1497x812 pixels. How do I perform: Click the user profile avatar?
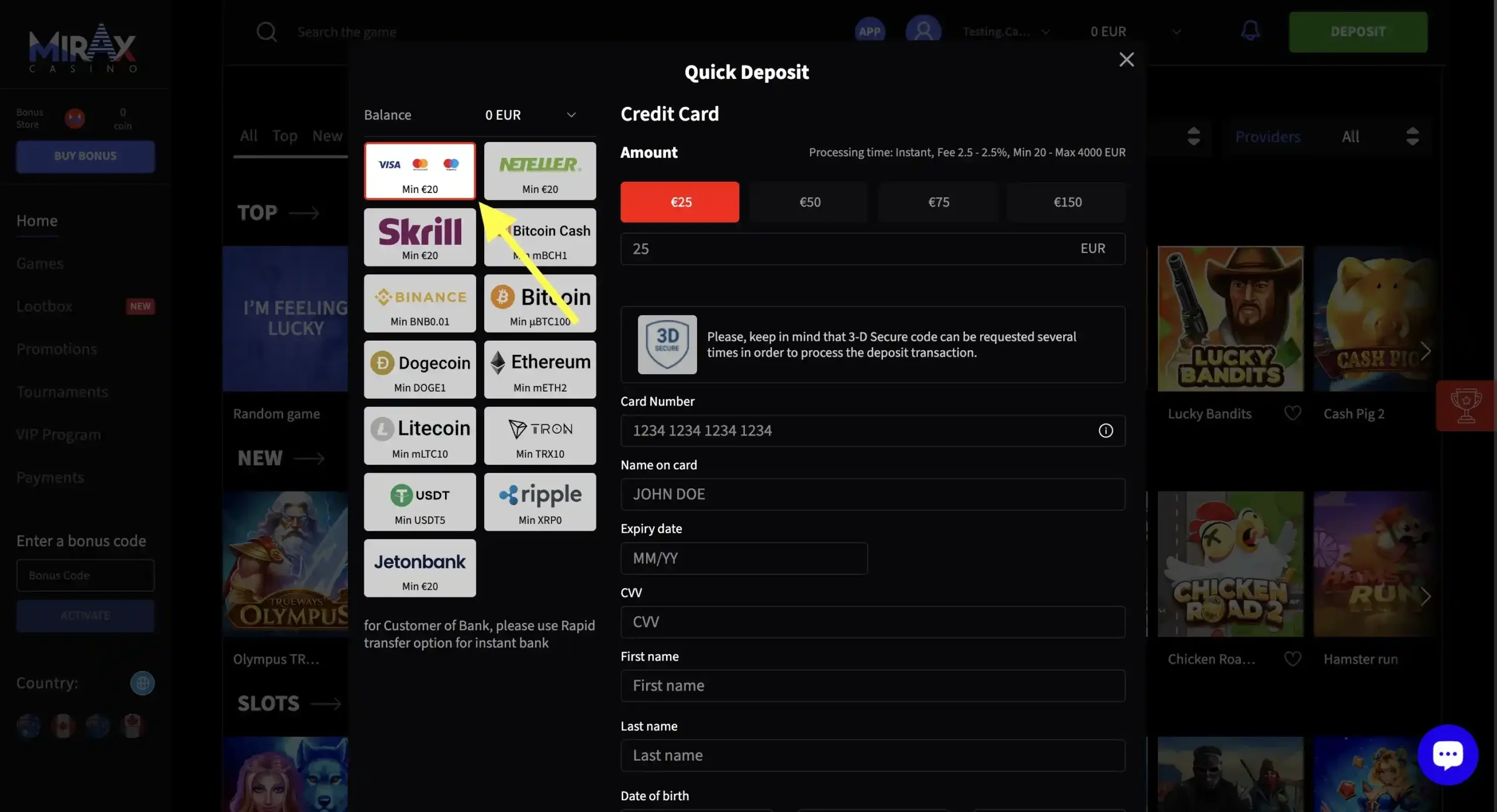(x=923, y=30)
